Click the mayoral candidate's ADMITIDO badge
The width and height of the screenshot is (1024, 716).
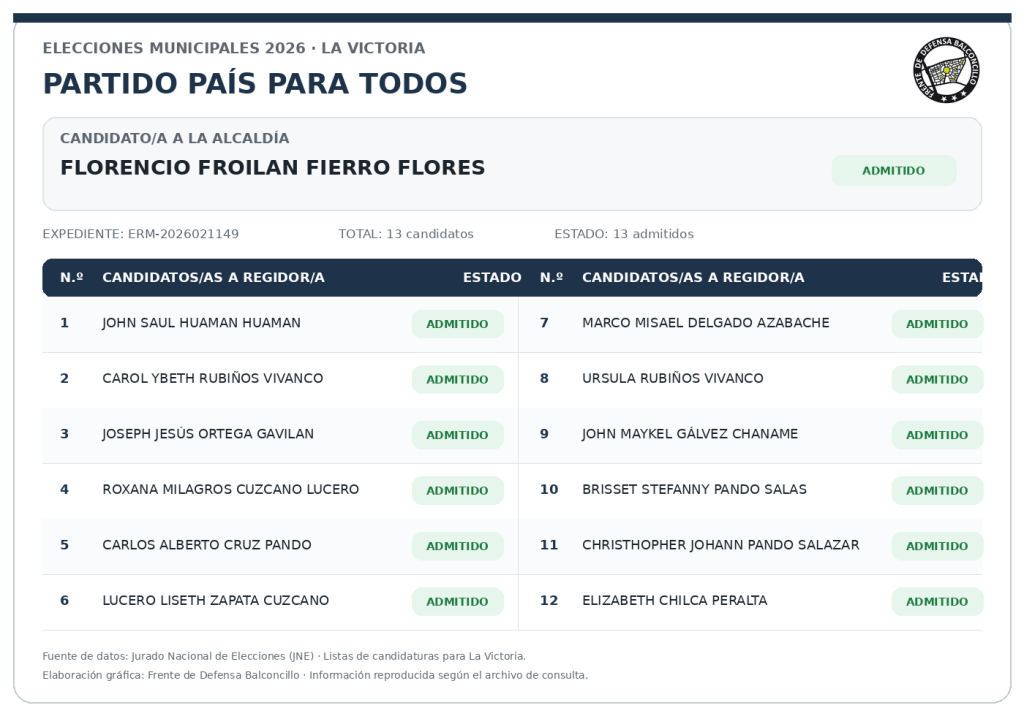[893, 171]
